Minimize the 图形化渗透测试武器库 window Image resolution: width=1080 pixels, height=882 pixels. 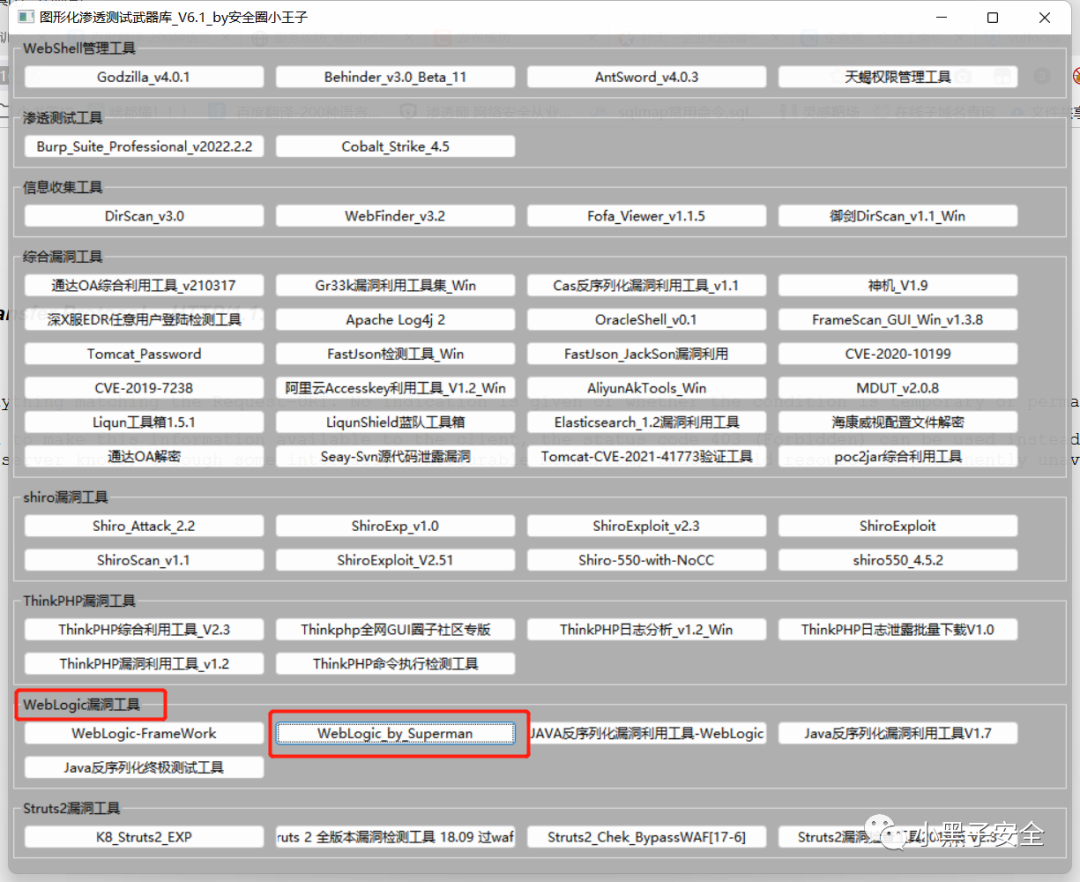click(x=942, y=17)
